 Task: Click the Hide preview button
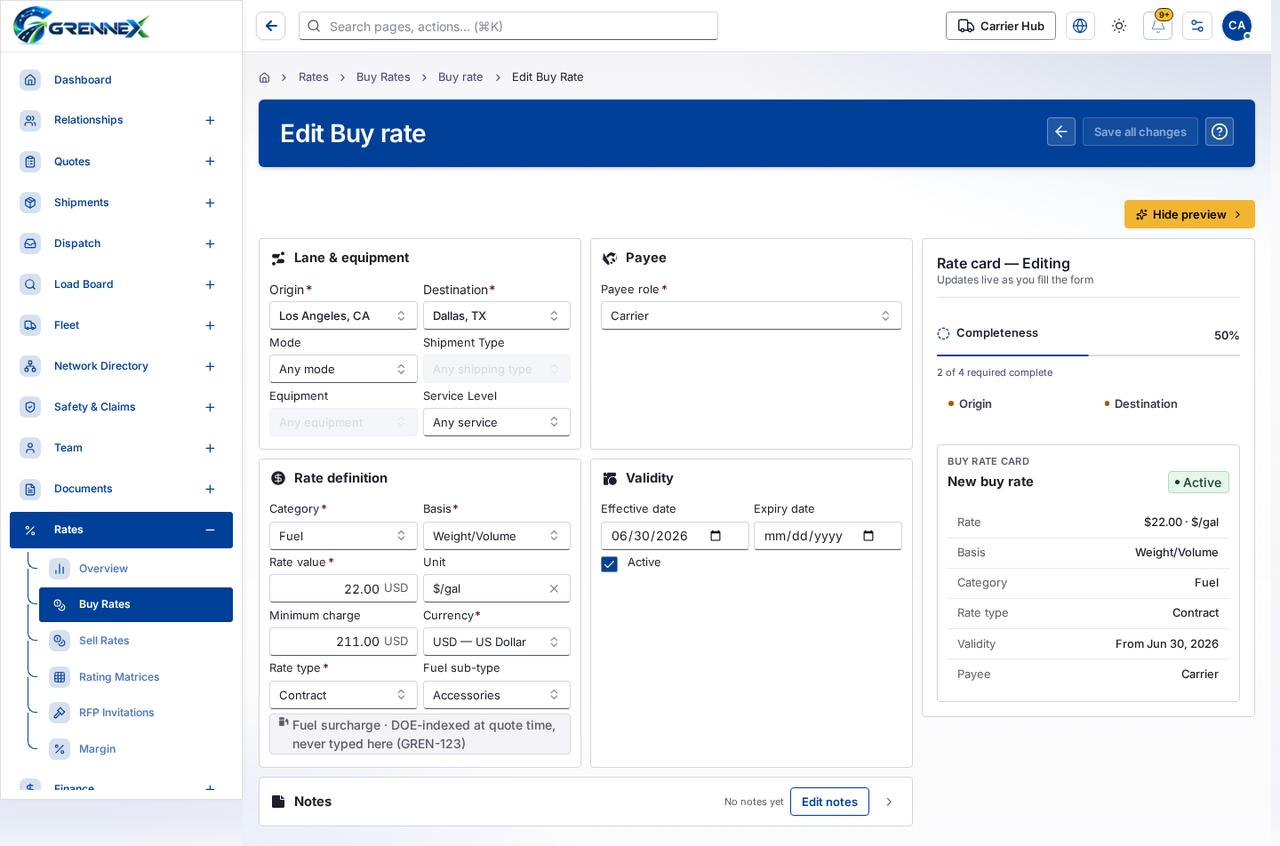[1189, 214]
